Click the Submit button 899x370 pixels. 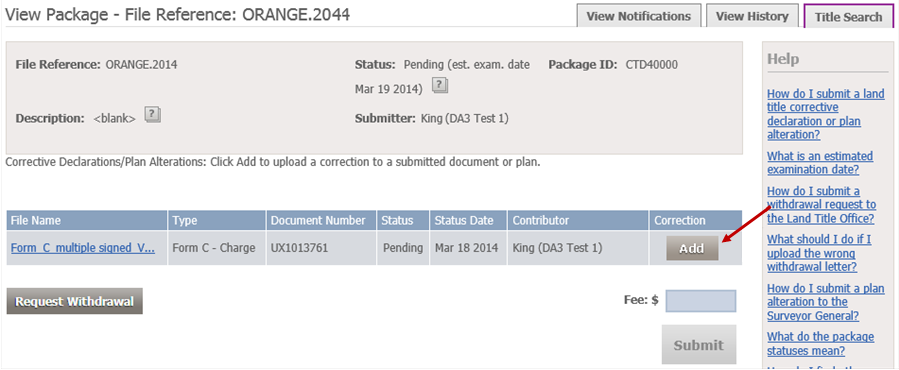(x=698, y=345)
